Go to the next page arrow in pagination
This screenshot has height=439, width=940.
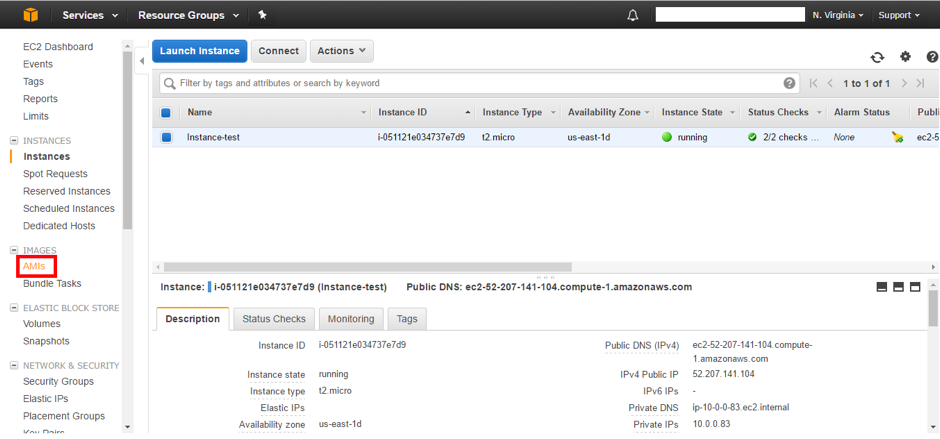tap(904, 83)
